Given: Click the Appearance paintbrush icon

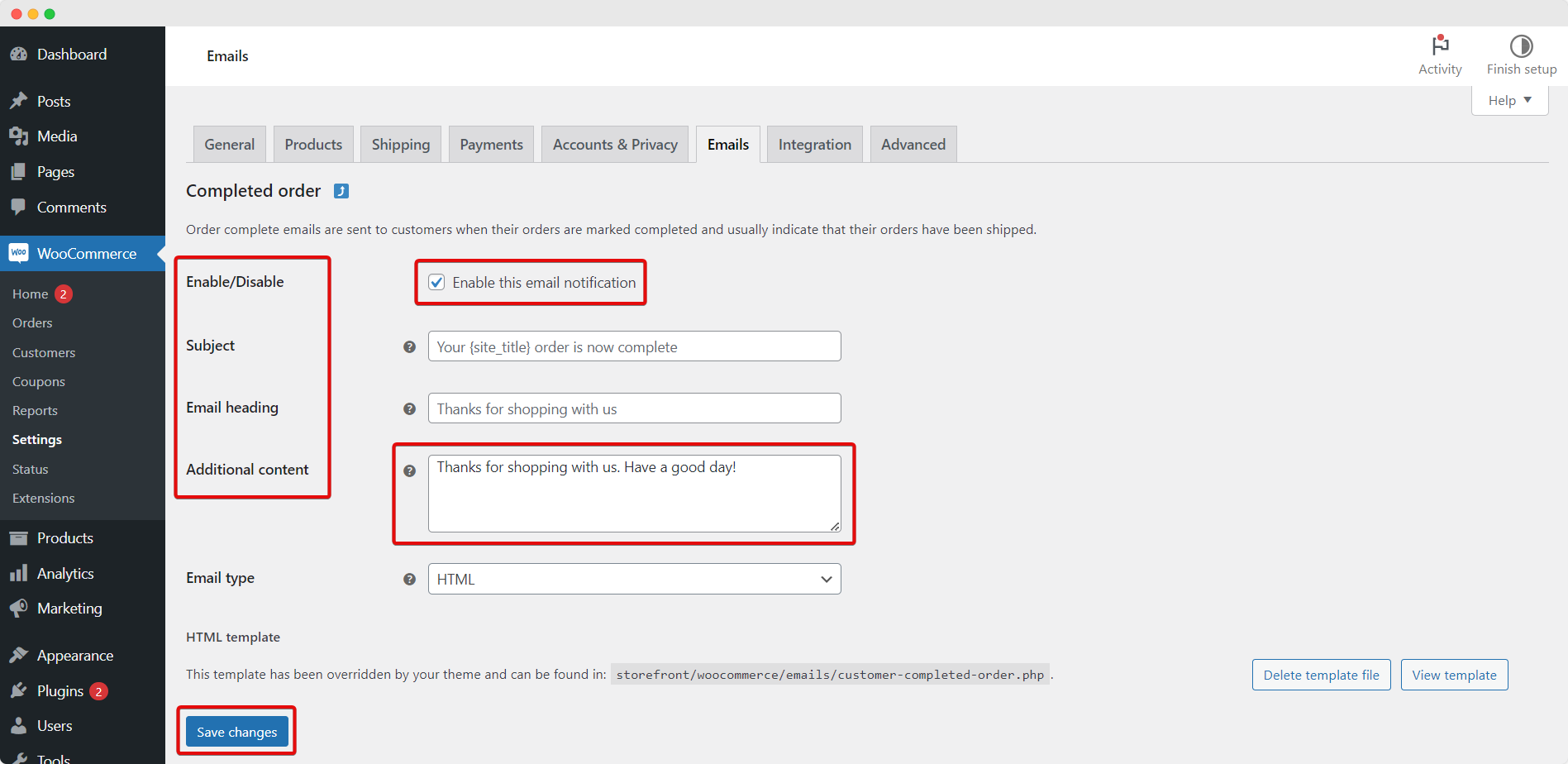Looking at the screenshot, I should [x=18, y=656].
